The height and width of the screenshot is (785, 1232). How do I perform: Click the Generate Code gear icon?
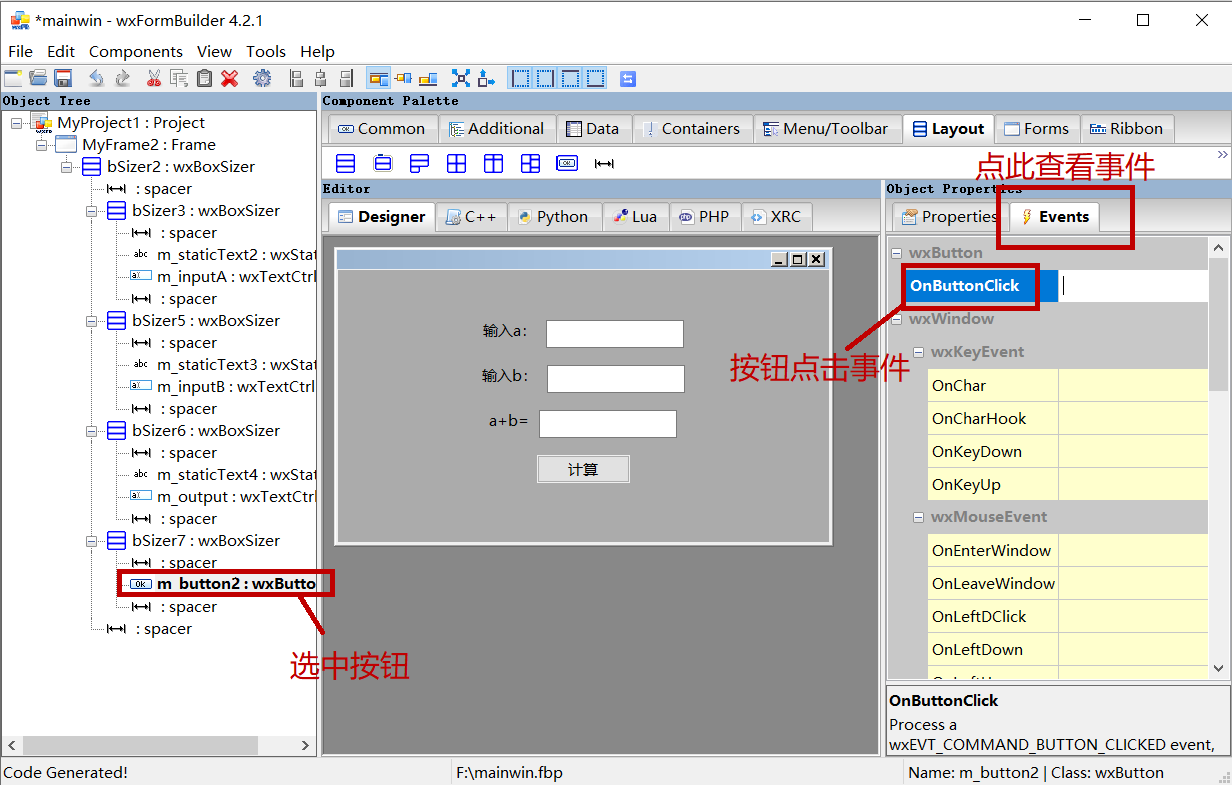point(264,77)
